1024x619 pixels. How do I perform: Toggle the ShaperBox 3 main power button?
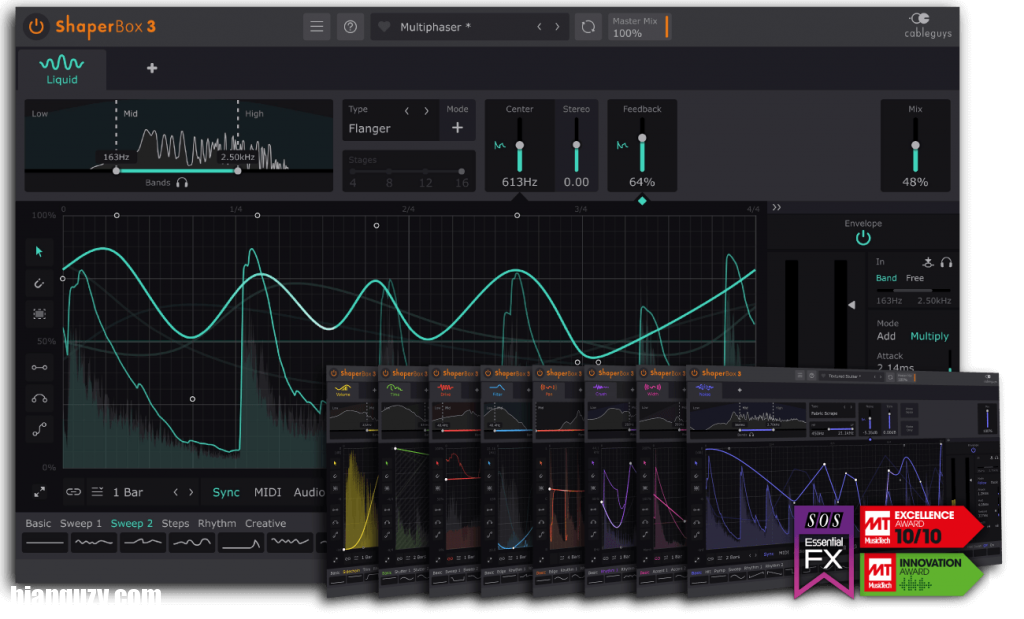point(37,27)
